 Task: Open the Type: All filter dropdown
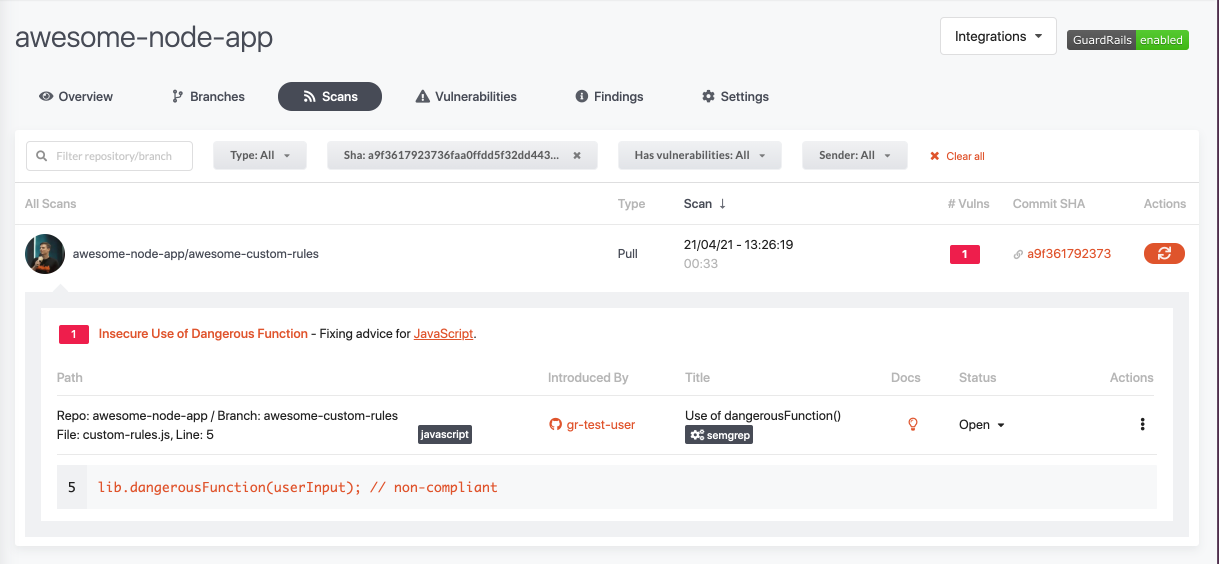pyautogui.click(x=260, y=156)
